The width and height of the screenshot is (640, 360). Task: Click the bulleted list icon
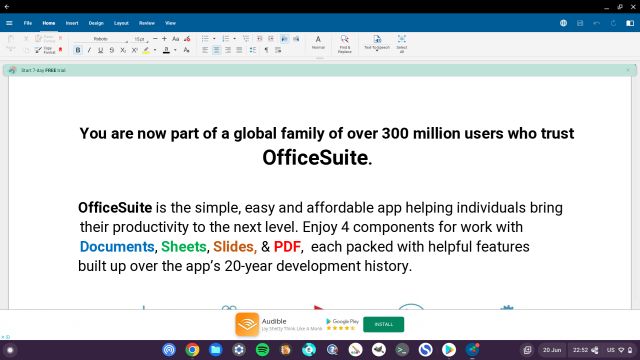(x=205, y=39)
